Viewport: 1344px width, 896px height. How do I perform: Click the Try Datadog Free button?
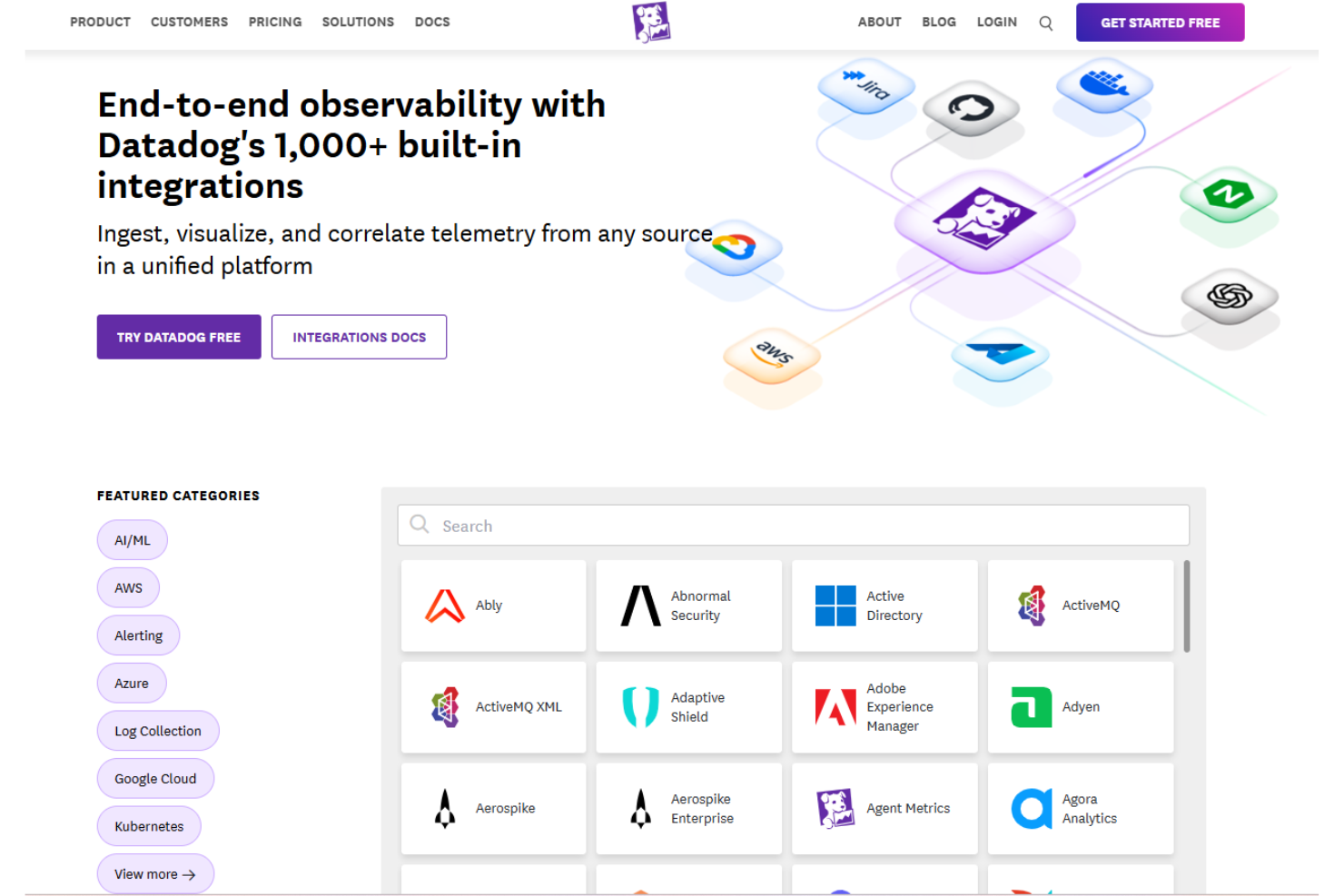(x=178, y=337)
